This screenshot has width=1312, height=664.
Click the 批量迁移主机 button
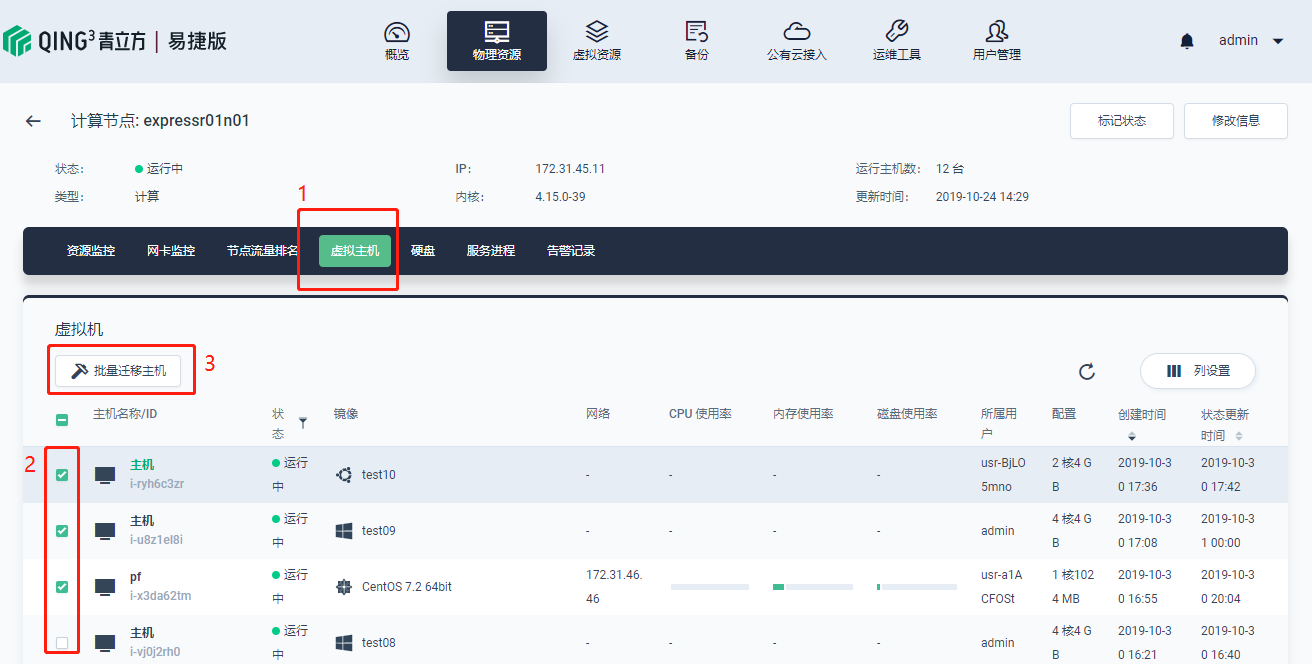118,371
